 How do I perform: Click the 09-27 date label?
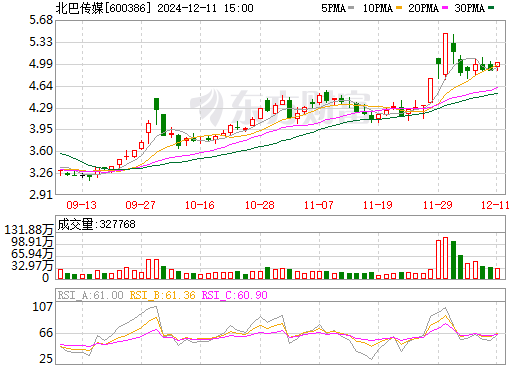(141, 205)
